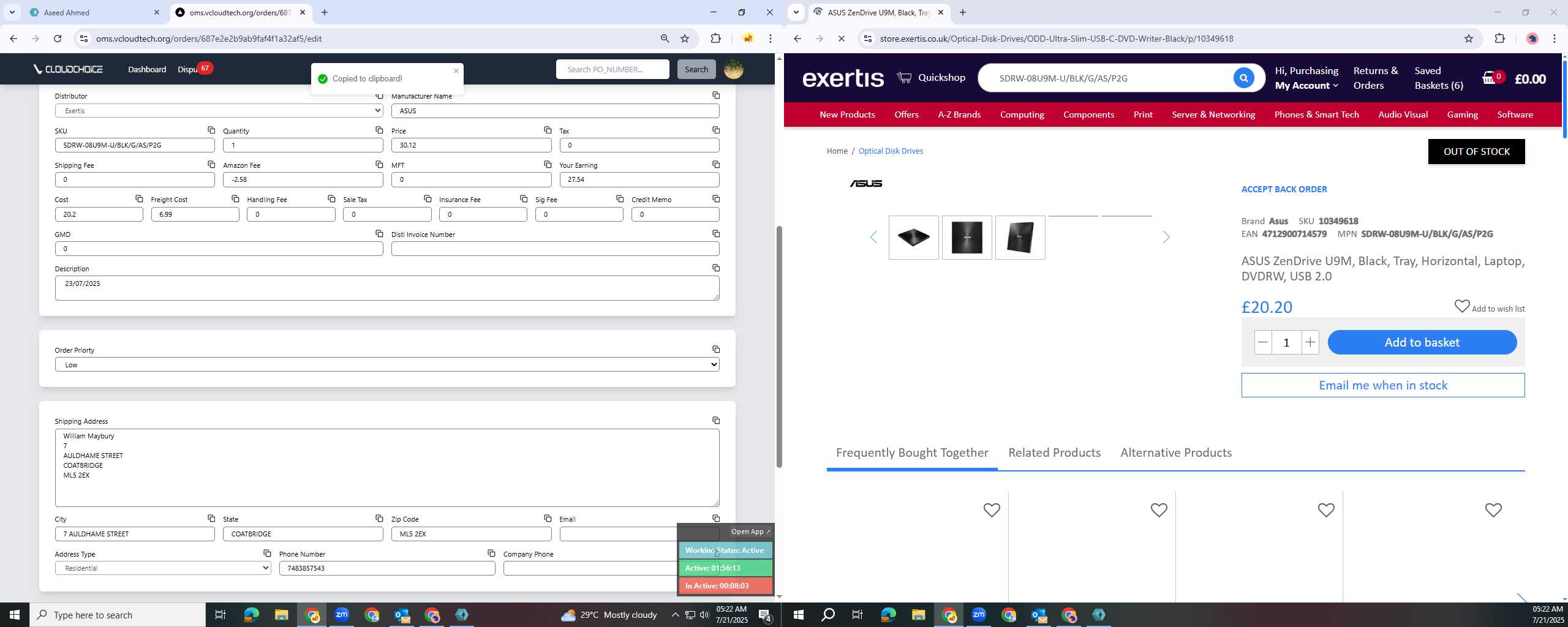Copy the Amazon Fee value

[379, 164]
